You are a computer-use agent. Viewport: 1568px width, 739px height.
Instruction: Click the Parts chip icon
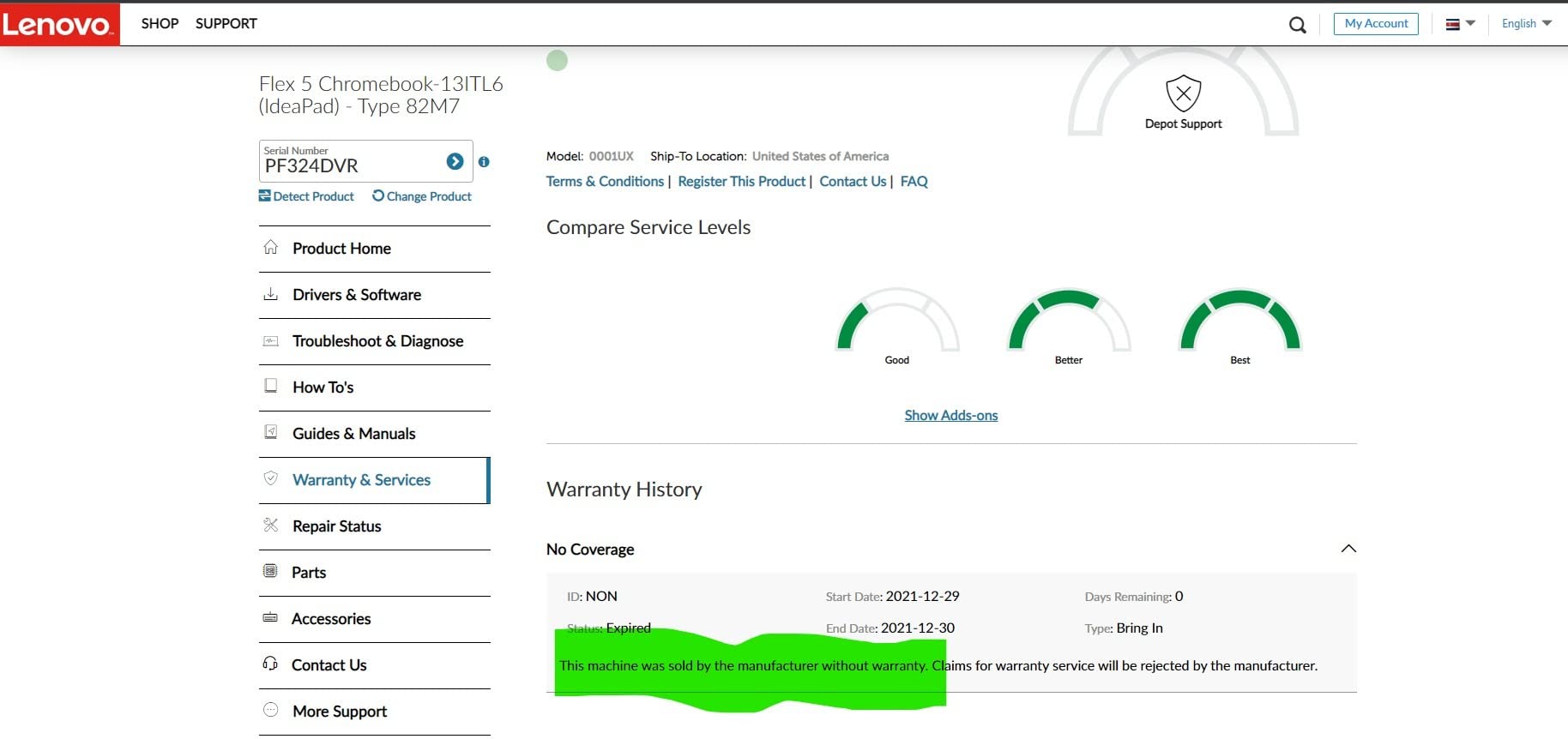[270, 571]
